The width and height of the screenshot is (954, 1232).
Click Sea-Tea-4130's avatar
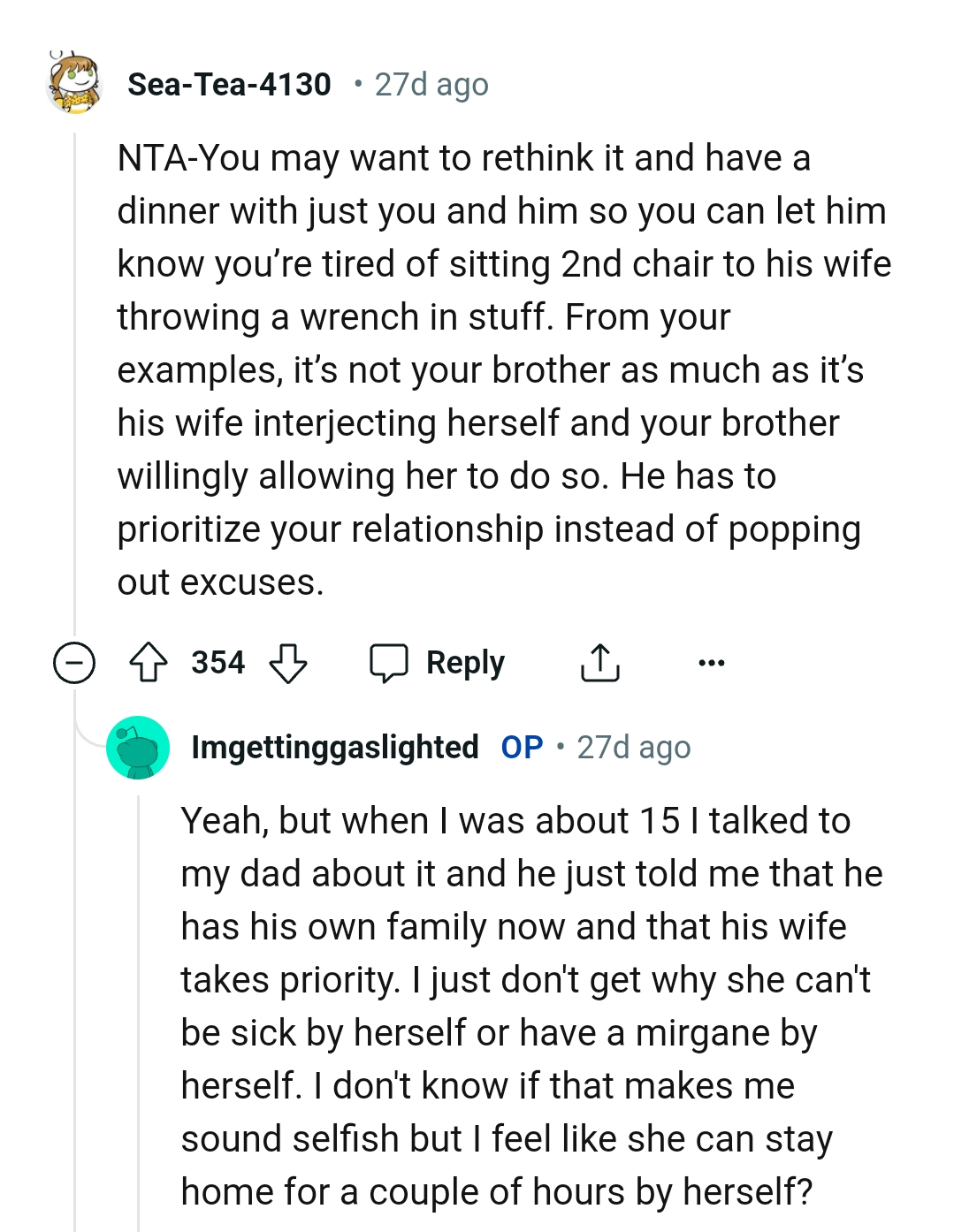(x=73, y=84)
